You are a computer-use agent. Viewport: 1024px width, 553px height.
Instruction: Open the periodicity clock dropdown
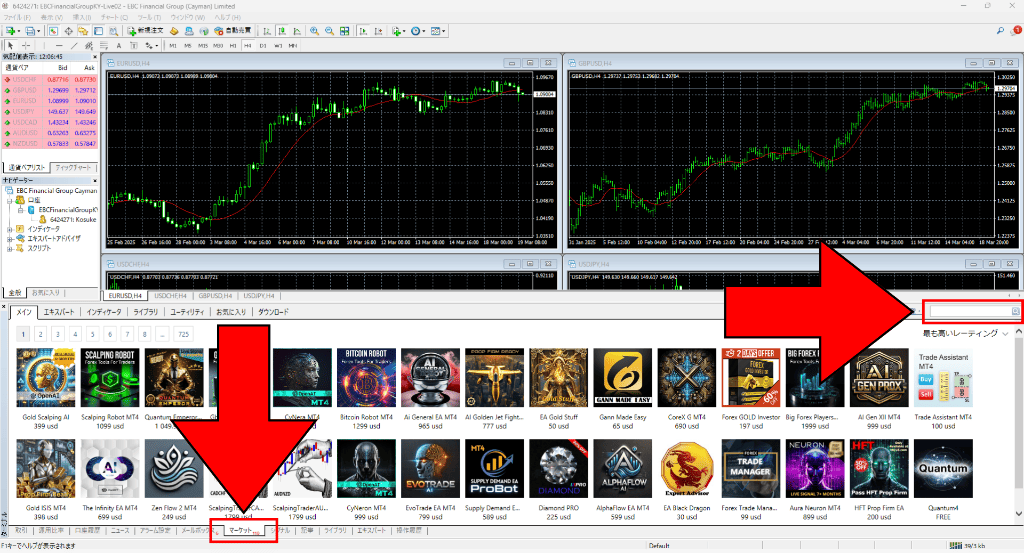[417, 31]
